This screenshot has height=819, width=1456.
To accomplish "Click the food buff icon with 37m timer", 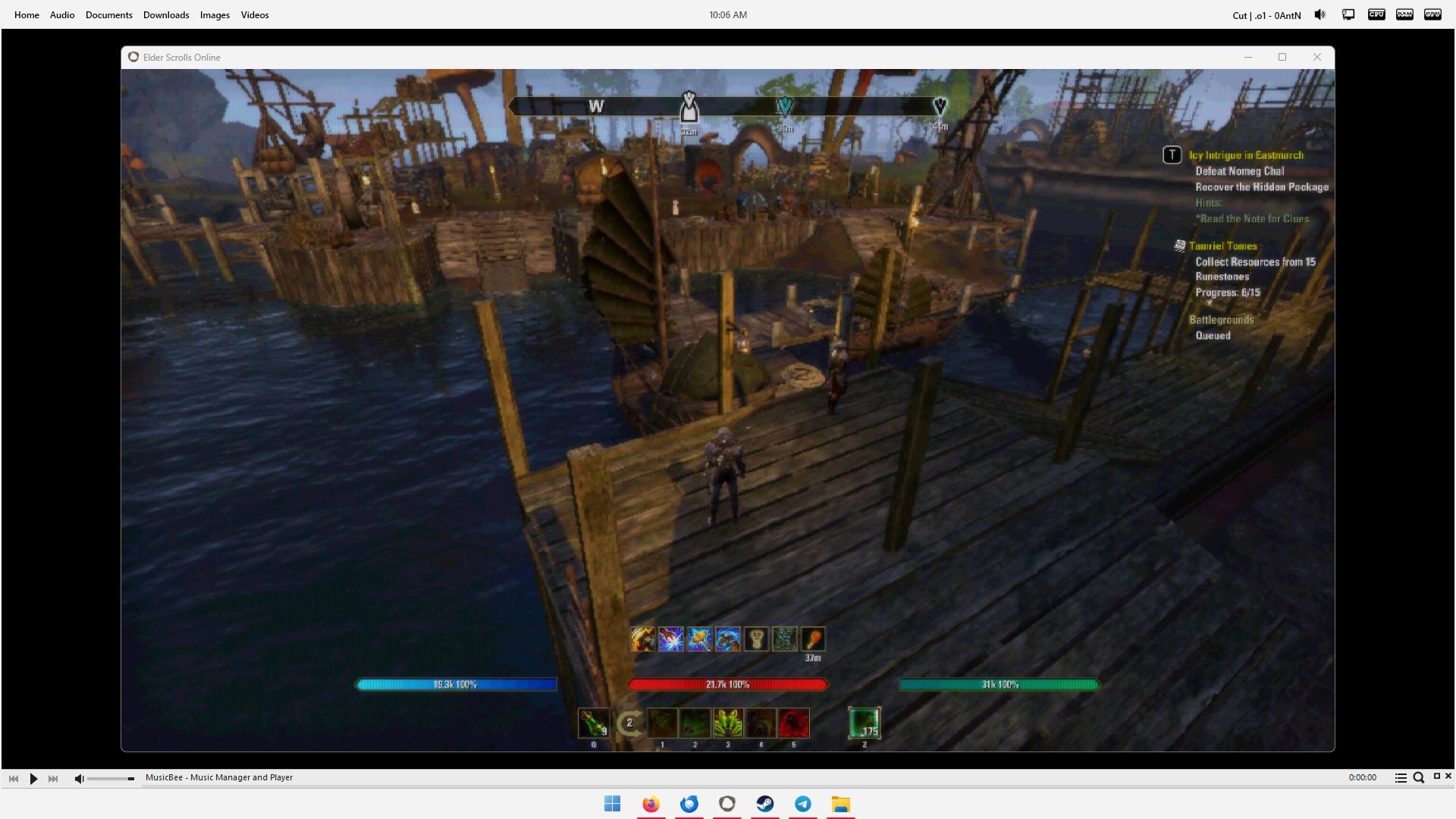I will [x=813, y=639].
